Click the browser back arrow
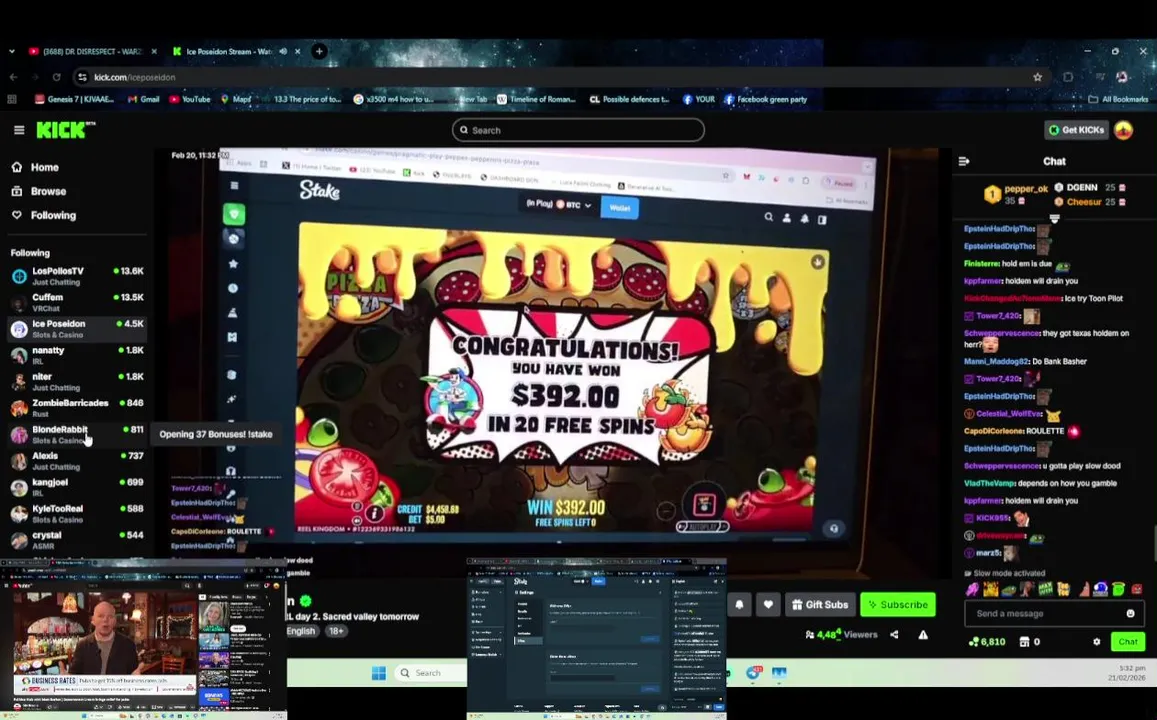This screenshot has width=1157, height=720. (x=13, y=77)
